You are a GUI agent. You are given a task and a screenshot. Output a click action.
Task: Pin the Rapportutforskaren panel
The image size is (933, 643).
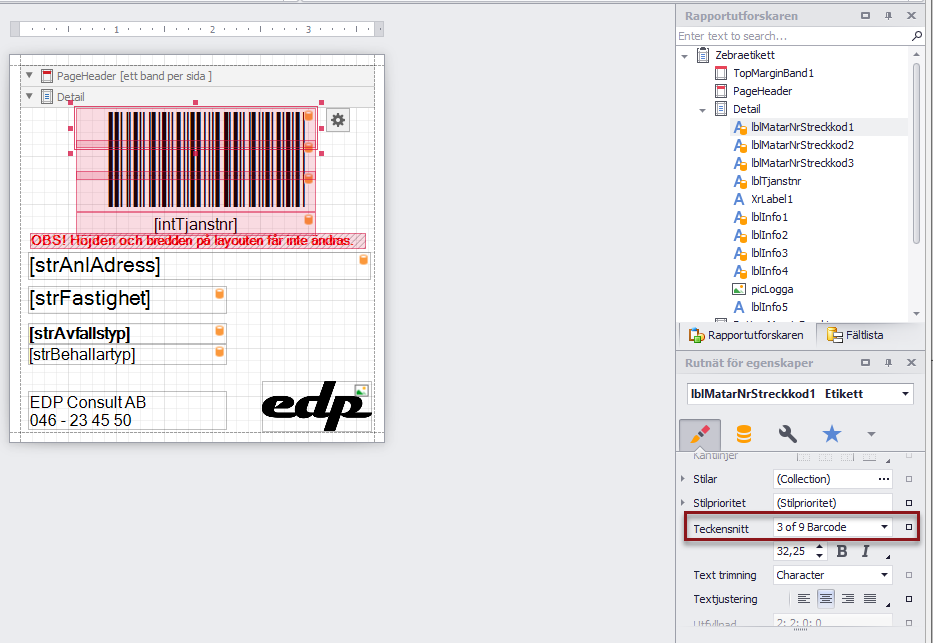pyautogui.click(x=888, y=16)
